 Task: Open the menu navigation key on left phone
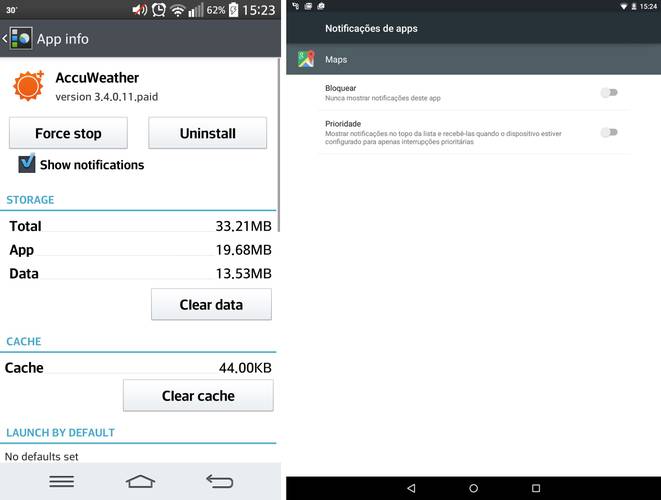[62, 481]
